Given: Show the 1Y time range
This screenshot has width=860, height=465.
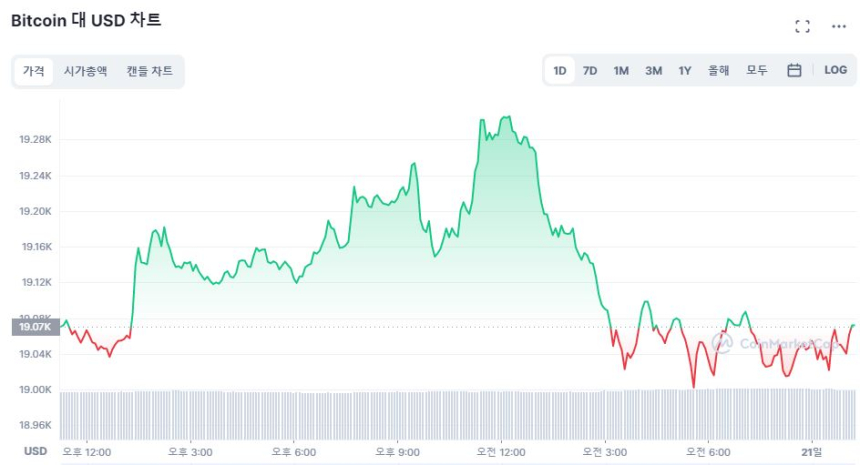Looking at the screenshot, I should [x=685, y=70].
